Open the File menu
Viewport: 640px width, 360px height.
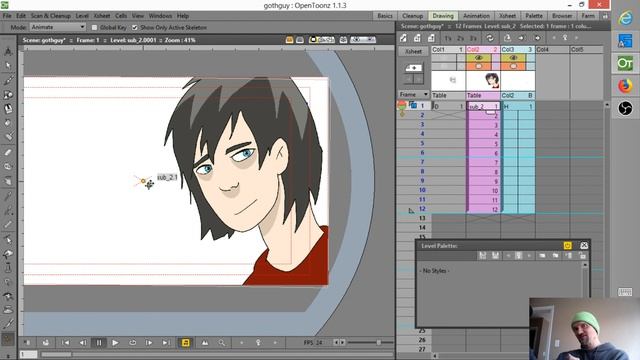pyautogui.click(x=7, y=16)
